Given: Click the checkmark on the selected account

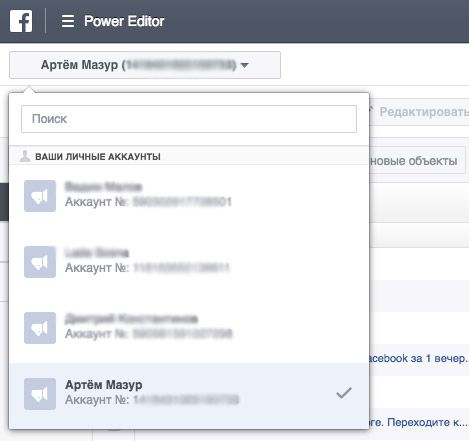Looking at the screenshot, I should tap(344, 393).
